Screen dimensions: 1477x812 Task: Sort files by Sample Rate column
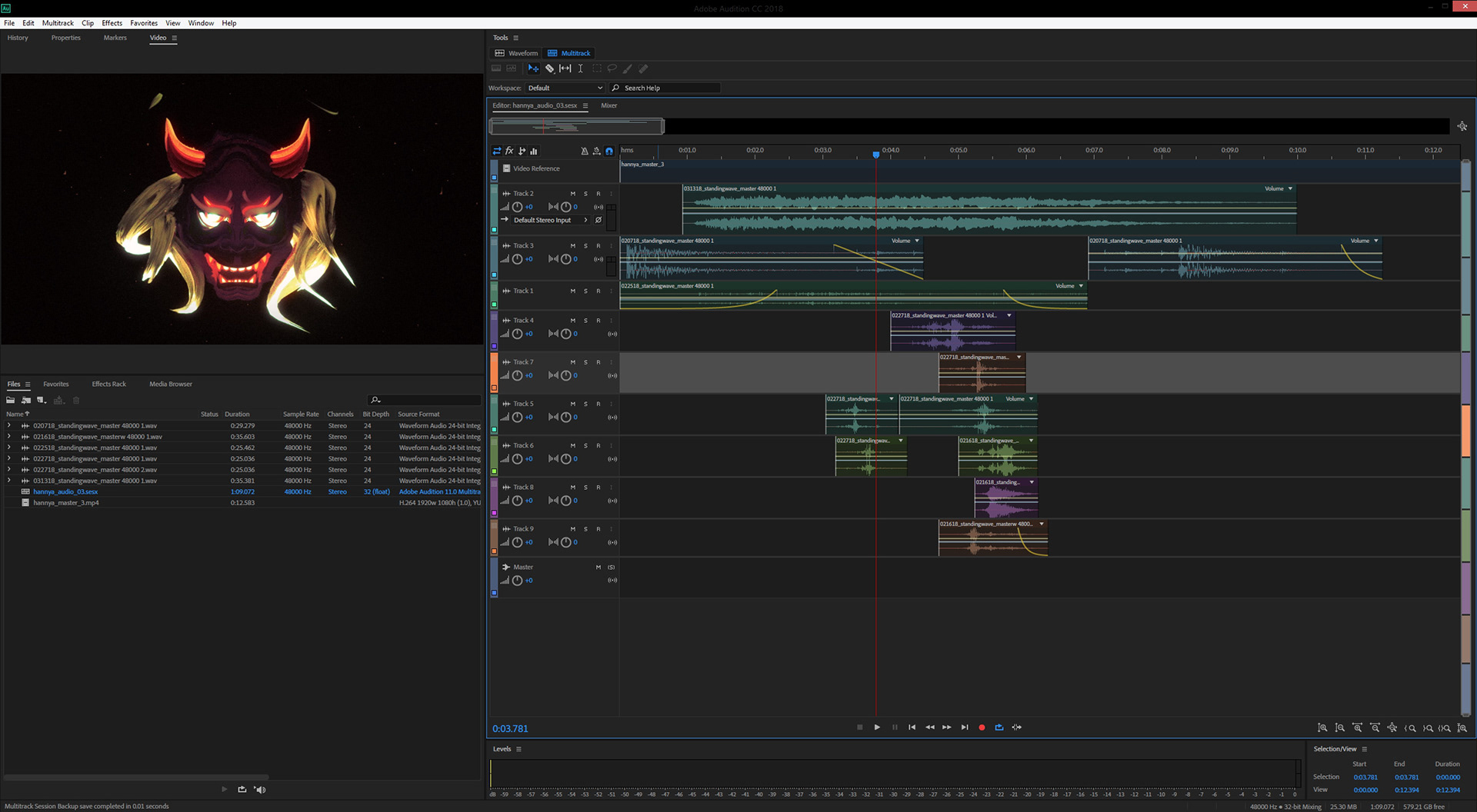pyautogui.click(x=301, y=414)
